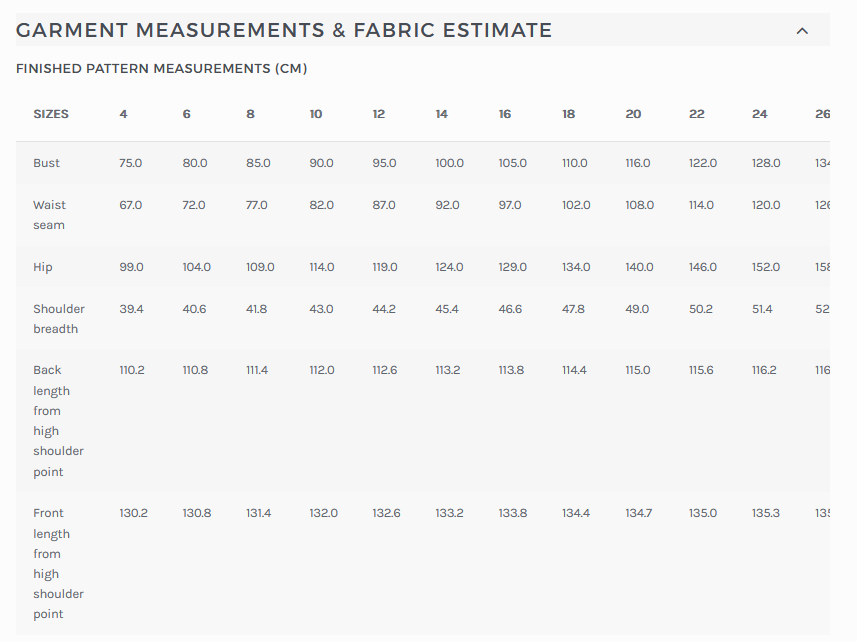
Task: Click the Shoulder breadth row label
Action: (59, 319)
